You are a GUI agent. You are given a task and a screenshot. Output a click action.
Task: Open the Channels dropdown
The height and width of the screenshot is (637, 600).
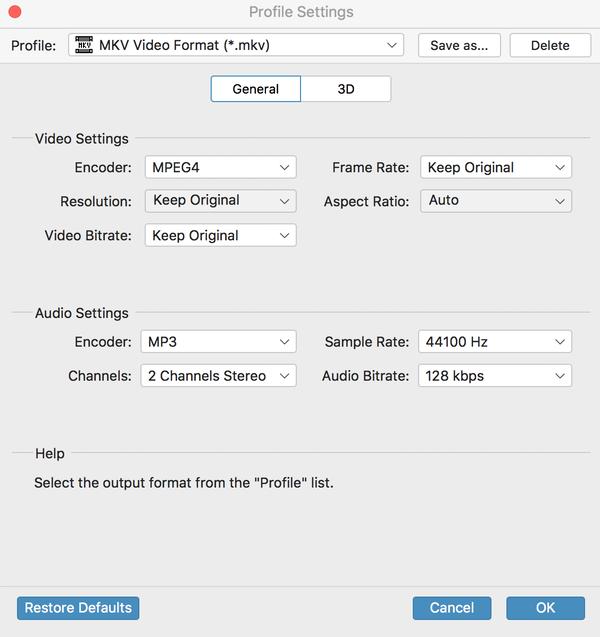219,376
